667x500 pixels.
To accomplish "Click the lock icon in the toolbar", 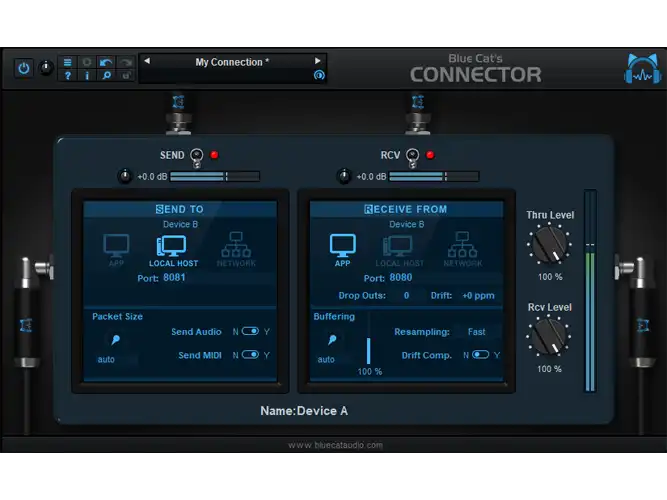I will point(126,76).
